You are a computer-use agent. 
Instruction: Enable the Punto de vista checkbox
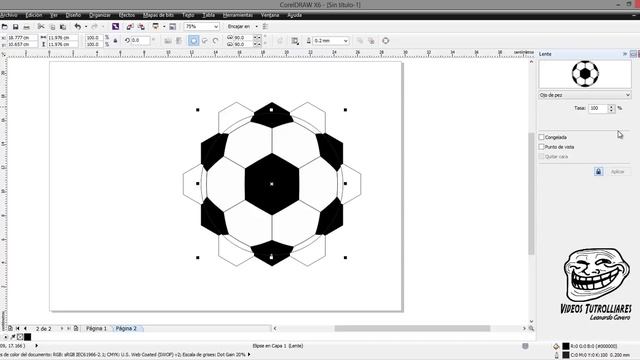(541, 147)
